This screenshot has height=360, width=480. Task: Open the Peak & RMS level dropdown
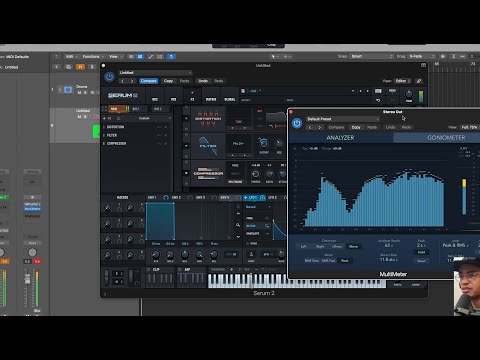coord(455,245)
